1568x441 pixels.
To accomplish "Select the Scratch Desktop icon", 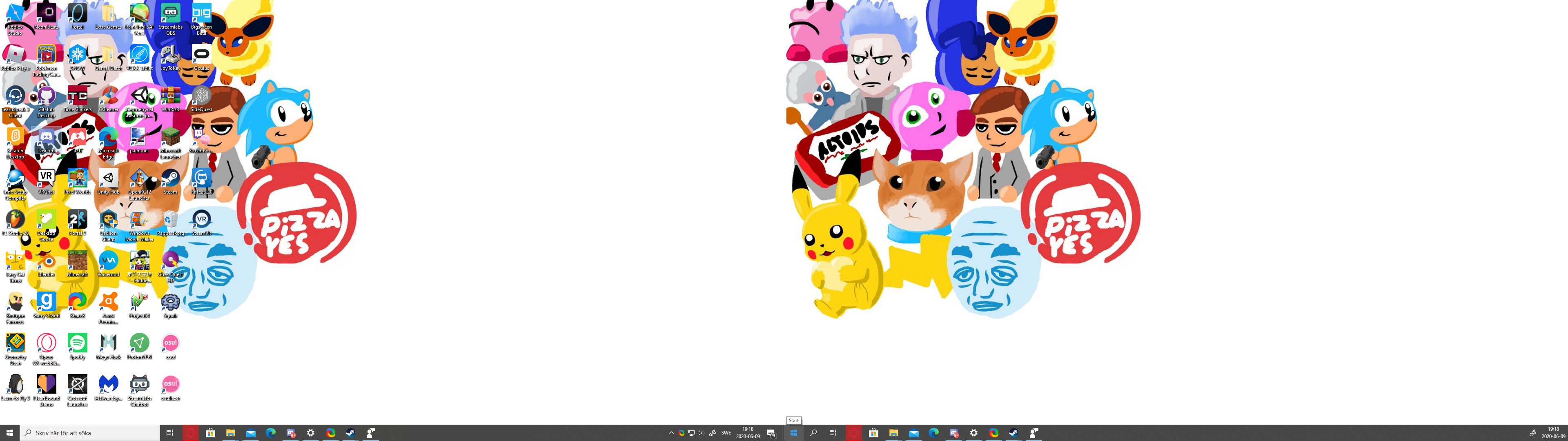I will click(x=15, y=143).
